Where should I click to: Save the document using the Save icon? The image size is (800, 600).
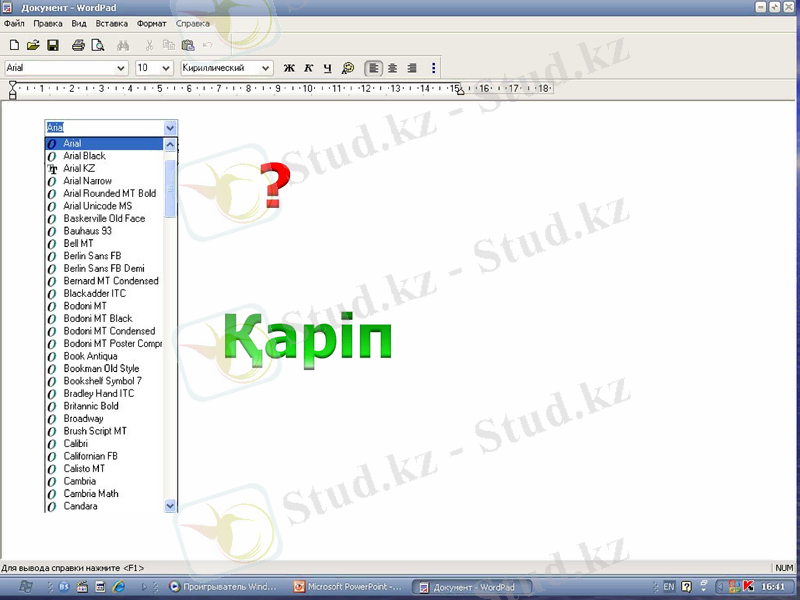[x=53, y=44]
